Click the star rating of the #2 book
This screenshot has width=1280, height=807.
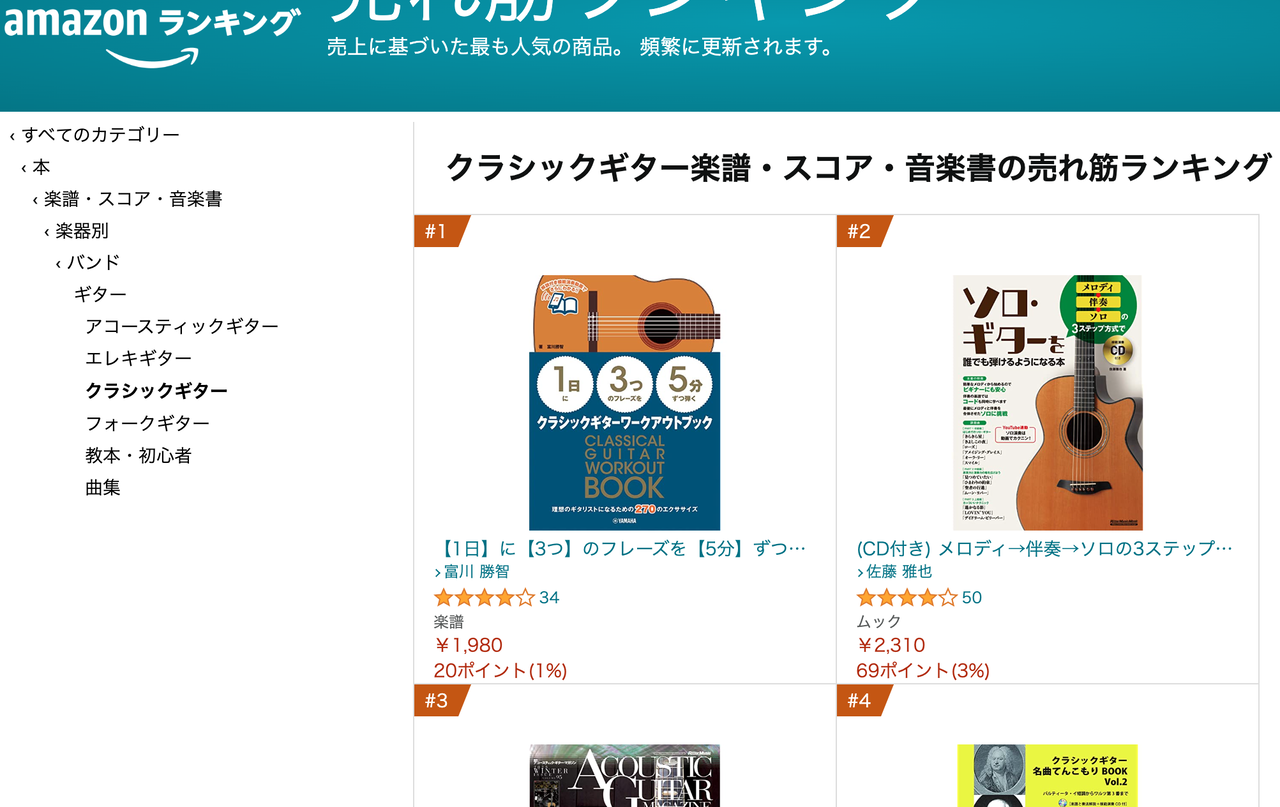pyautogui.click(x=908, y=598)
